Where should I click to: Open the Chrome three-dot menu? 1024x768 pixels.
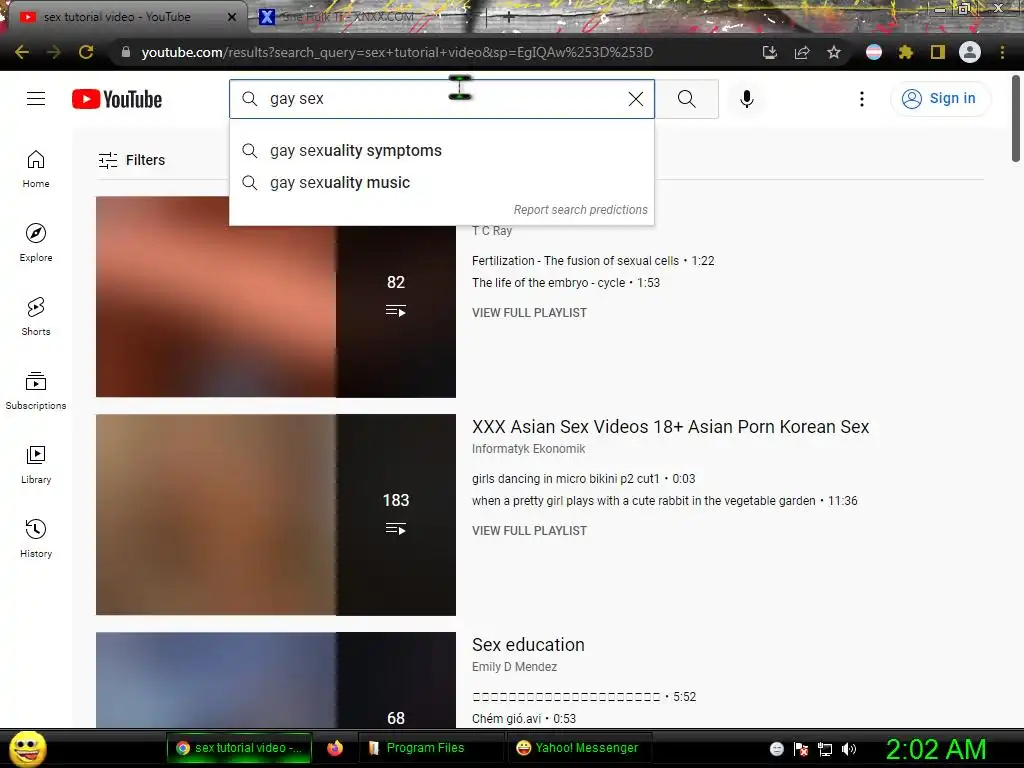(1002, 52)
